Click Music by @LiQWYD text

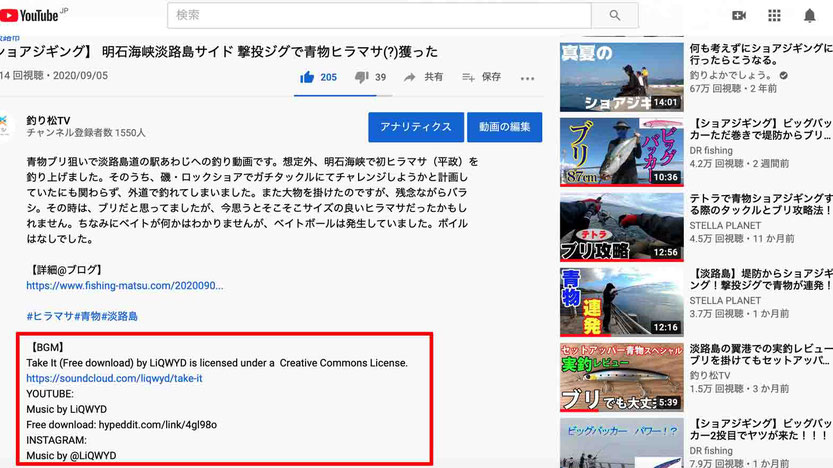71,455
